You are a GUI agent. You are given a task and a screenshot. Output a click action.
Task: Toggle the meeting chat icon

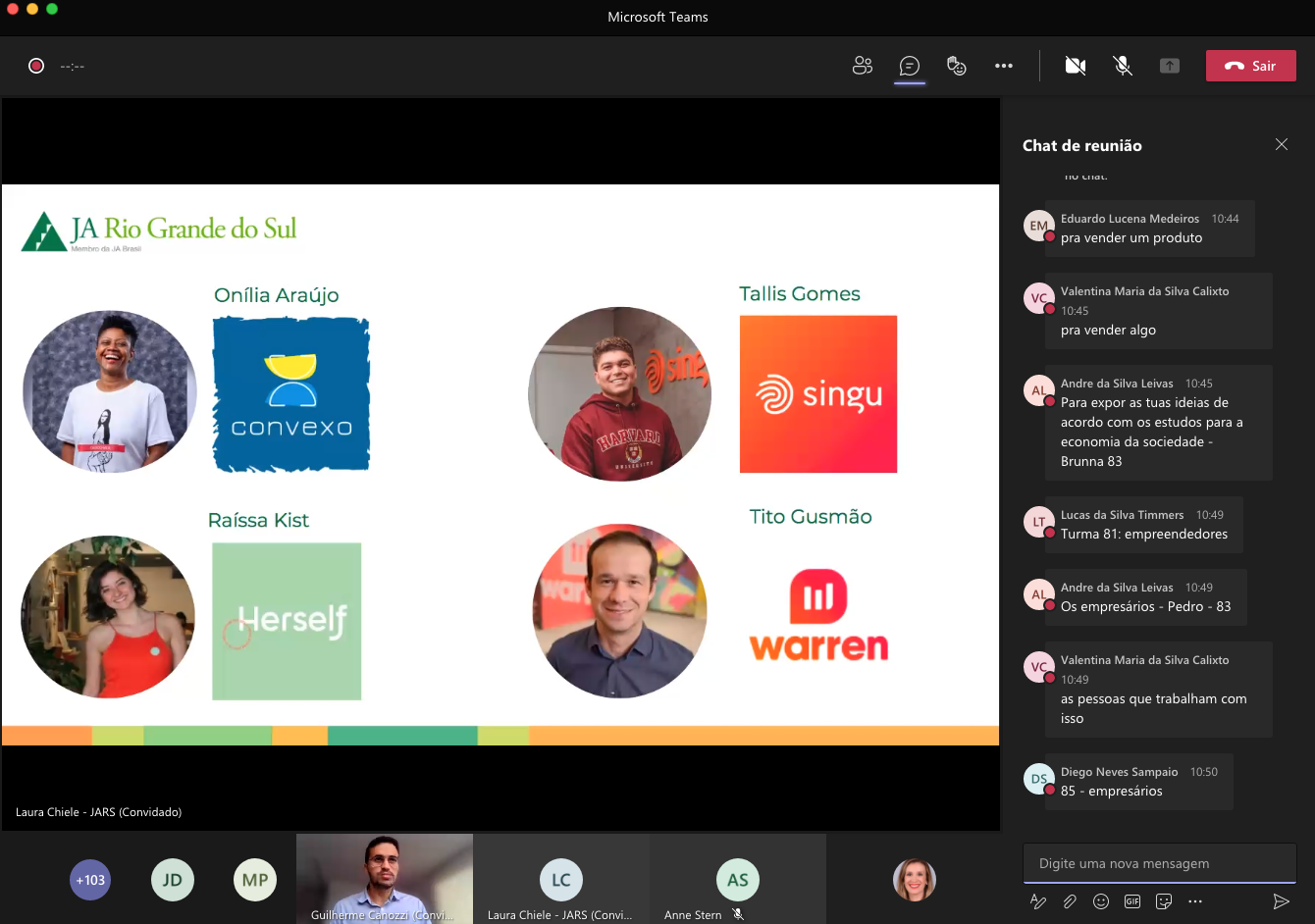point(910,66)
